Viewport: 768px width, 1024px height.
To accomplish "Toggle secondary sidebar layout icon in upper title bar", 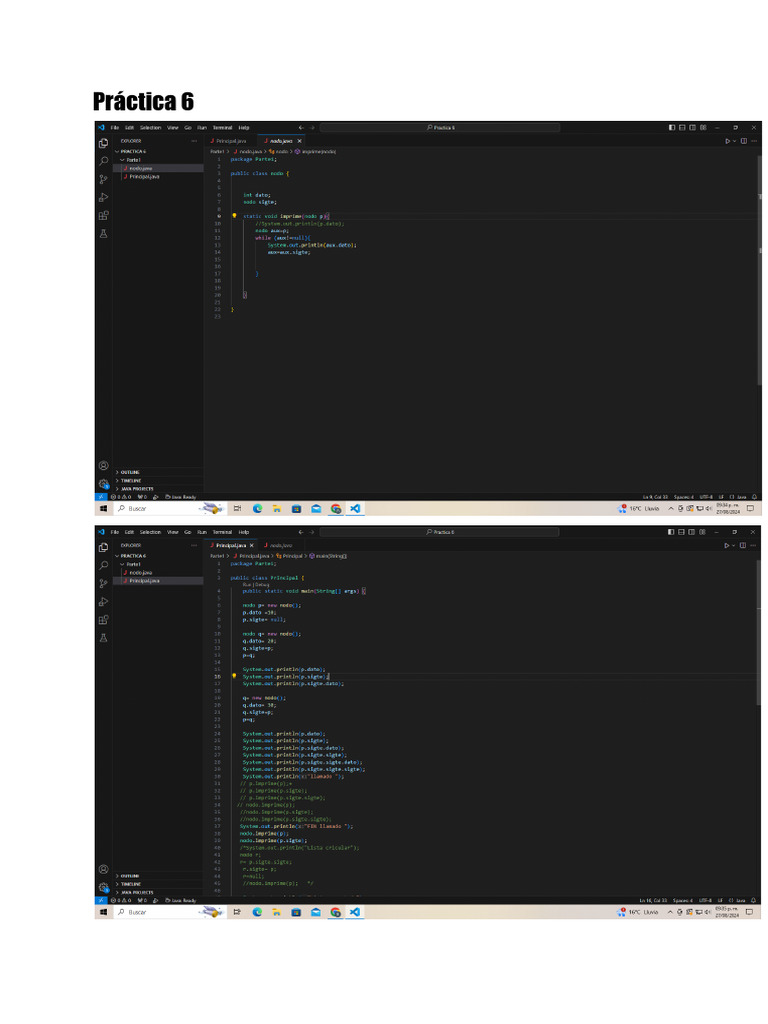I will click(x=692, y=127).
